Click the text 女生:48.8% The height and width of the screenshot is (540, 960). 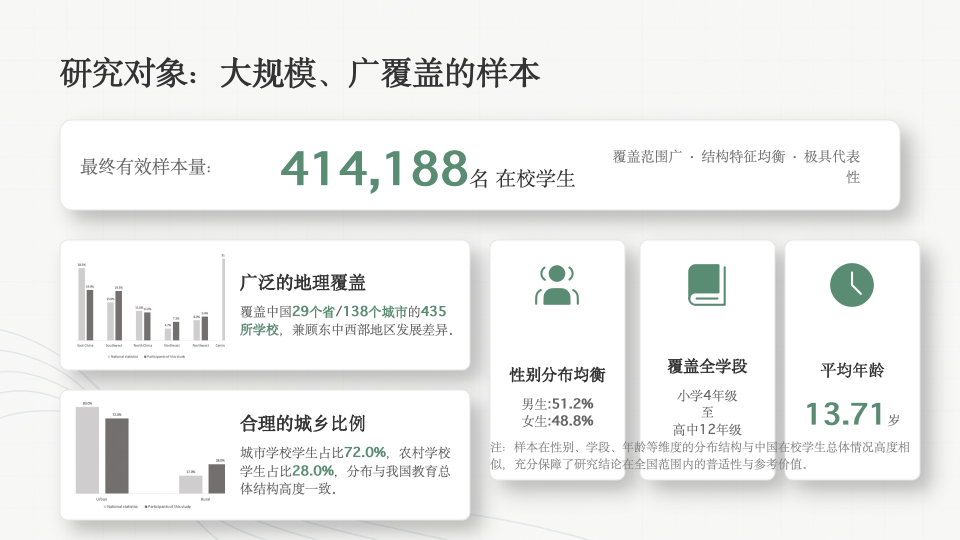[557, 421]
